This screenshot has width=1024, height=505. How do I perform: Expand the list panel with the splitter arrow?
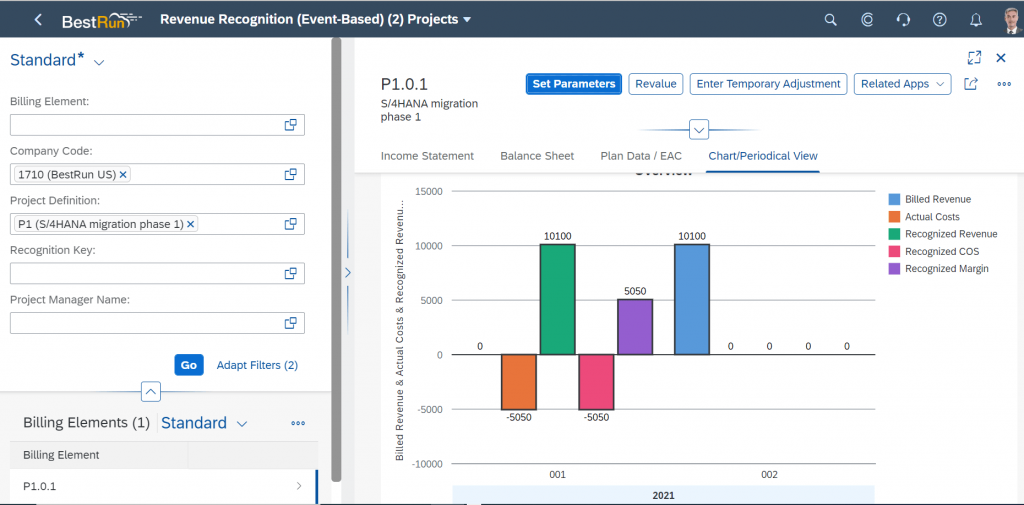coord(347,272)
